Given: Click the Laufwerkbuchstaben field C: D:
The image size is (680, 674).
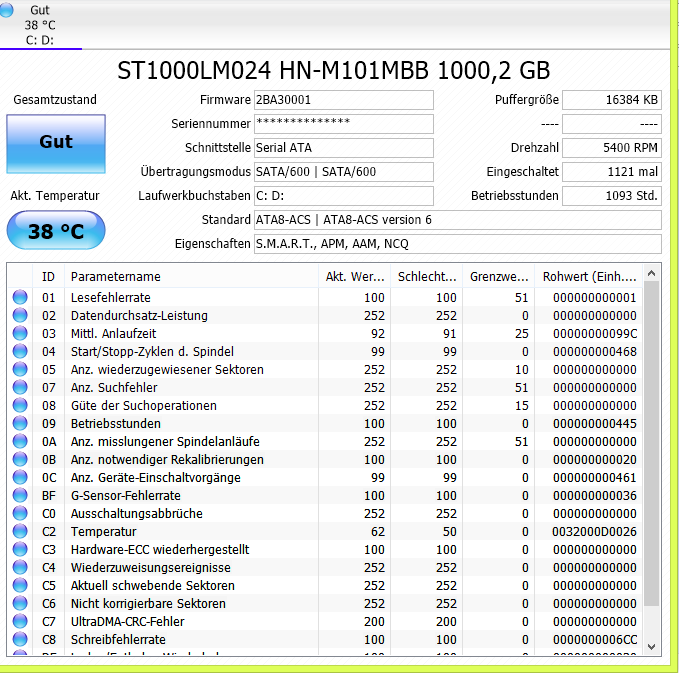Looking at the screenshot, I should 343,196.
